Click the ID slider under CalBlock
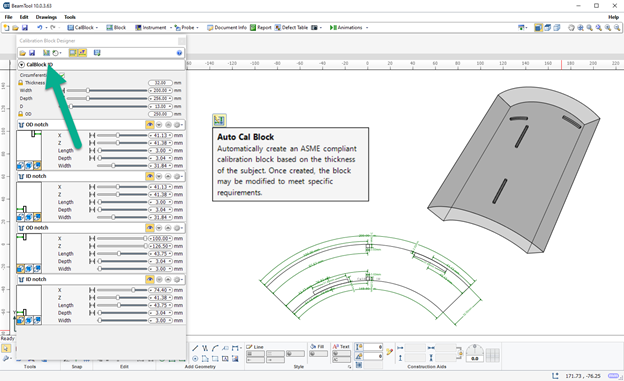624x381 pixels. (x=107, y=106)
